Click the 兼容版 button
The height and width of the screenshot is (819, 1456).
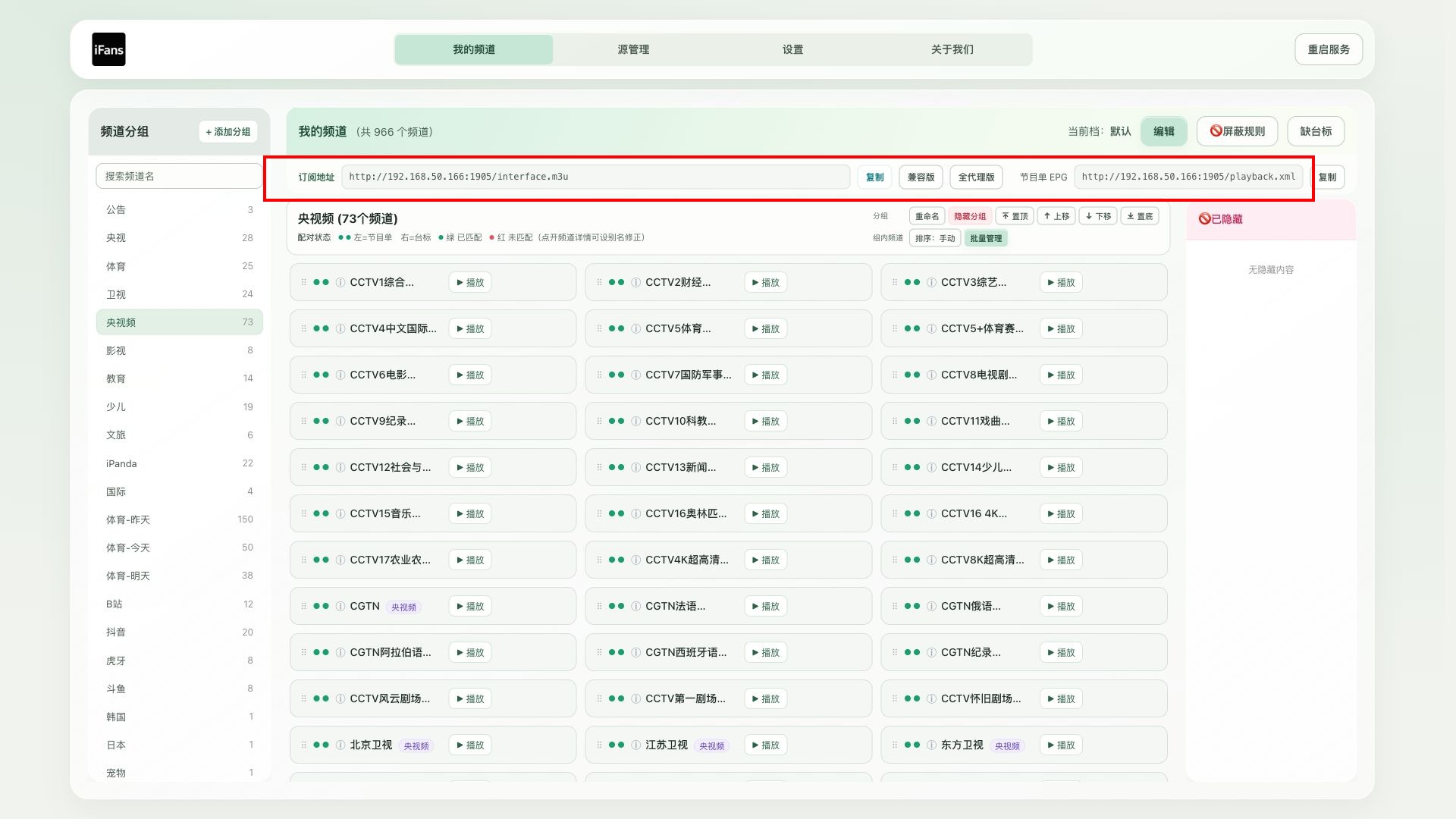point(921,177)
